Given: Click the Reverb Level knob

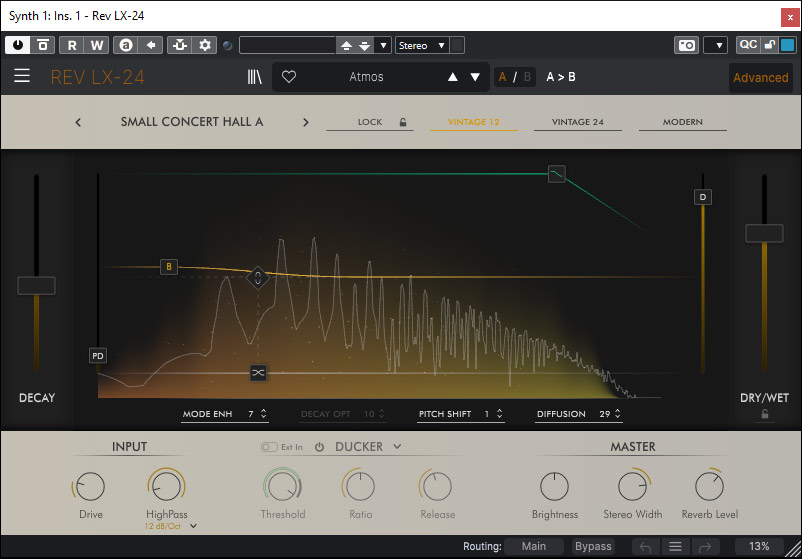Looking at the screenshot, I should 710,488.
